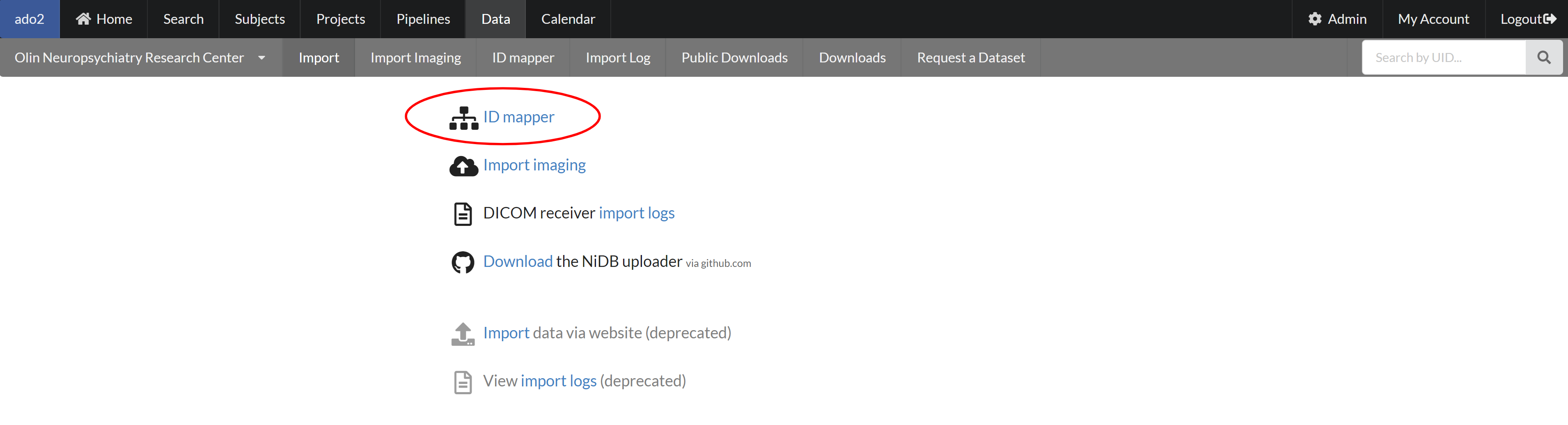Click the GitHub icon for the NiDB uploader
Viewport: 1568px width, 425px height.
(463, 262)
